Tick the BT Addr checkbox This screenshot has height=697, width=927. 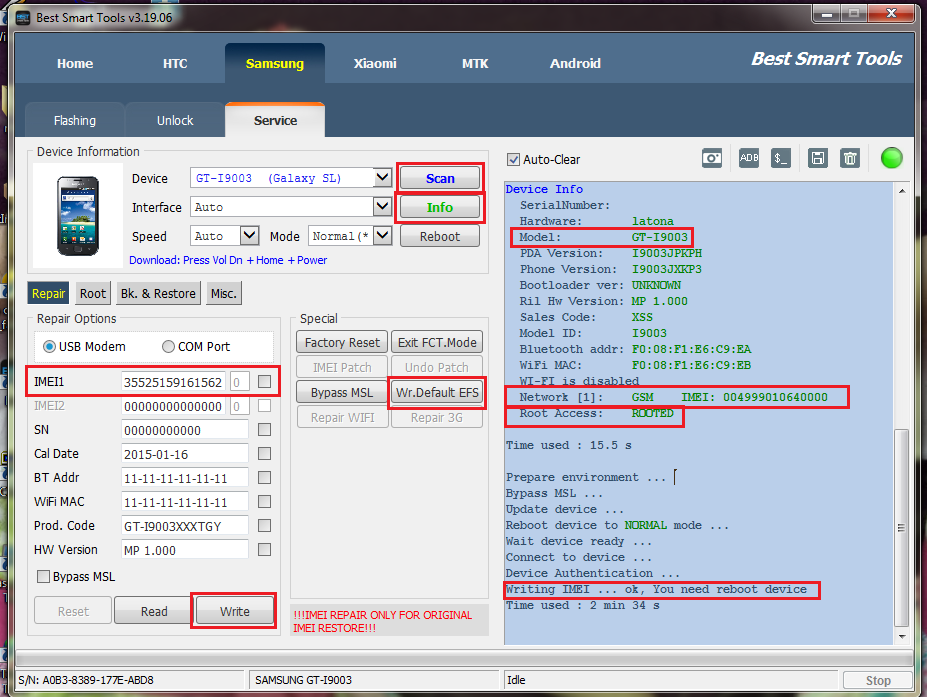(x=264, y=477)
